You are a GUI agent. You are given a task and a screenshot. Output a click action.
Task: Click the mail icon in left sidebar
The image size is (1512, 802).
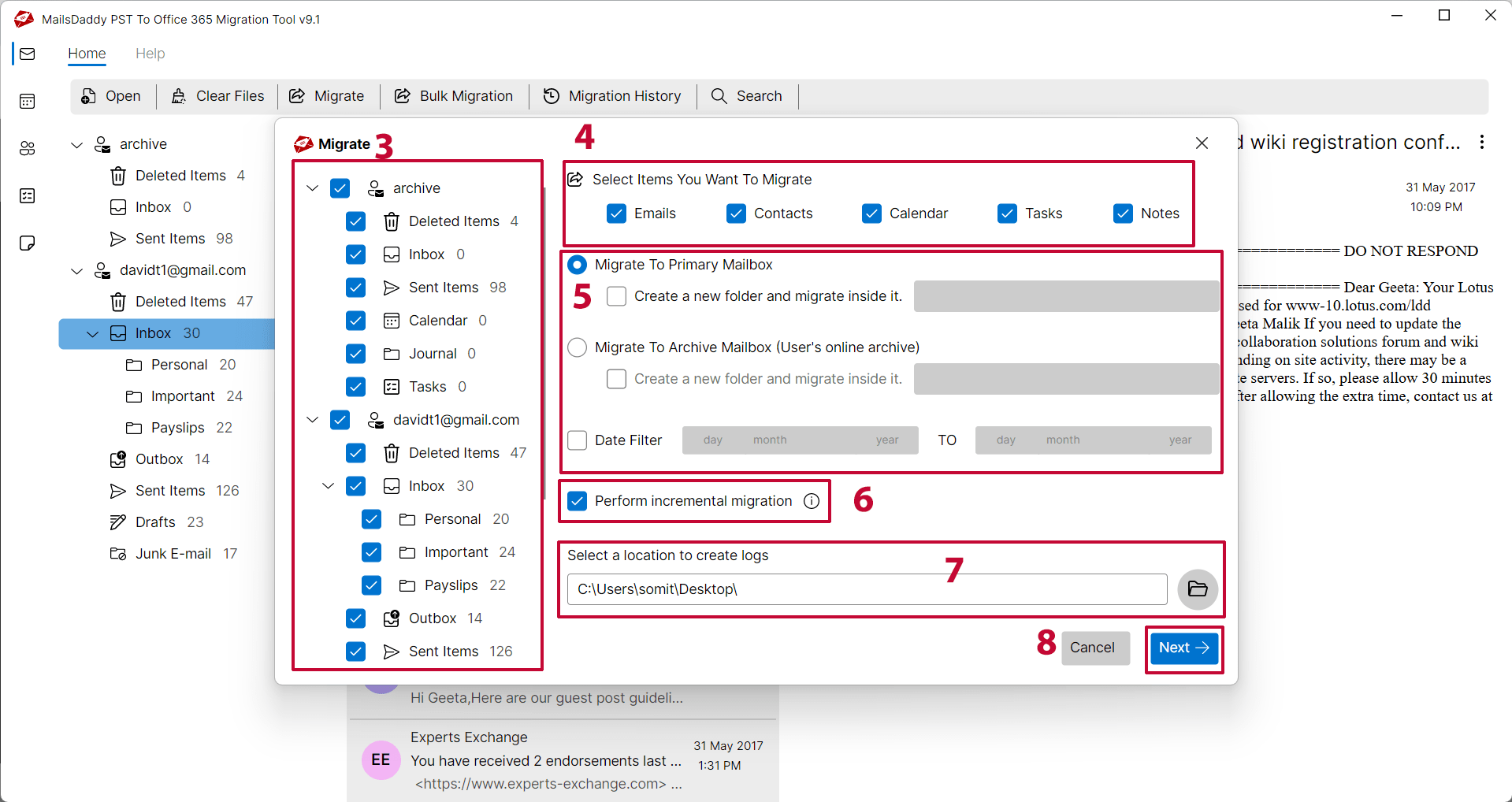pos(28,54)
